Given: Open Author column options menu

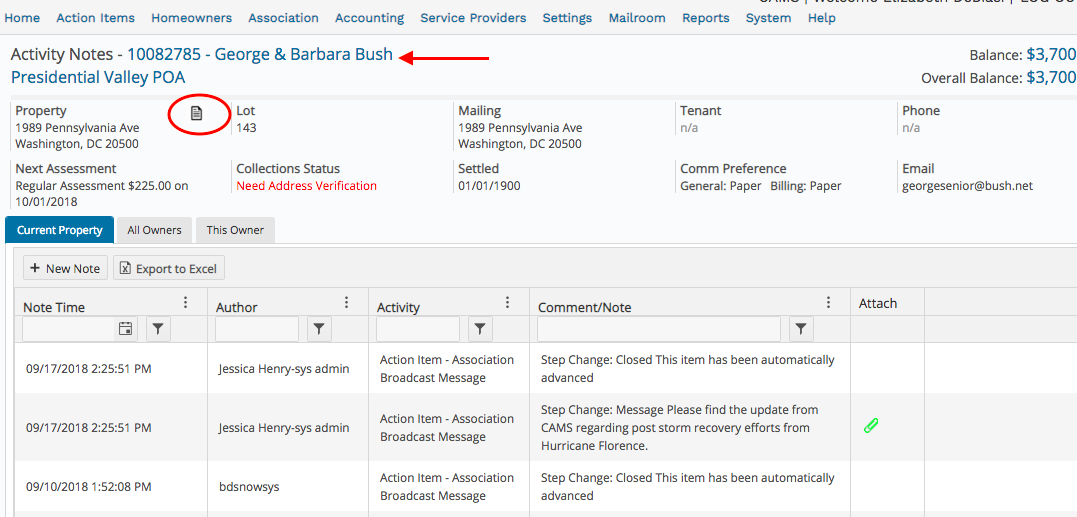Looking at the screenshot, I should 346,303.
